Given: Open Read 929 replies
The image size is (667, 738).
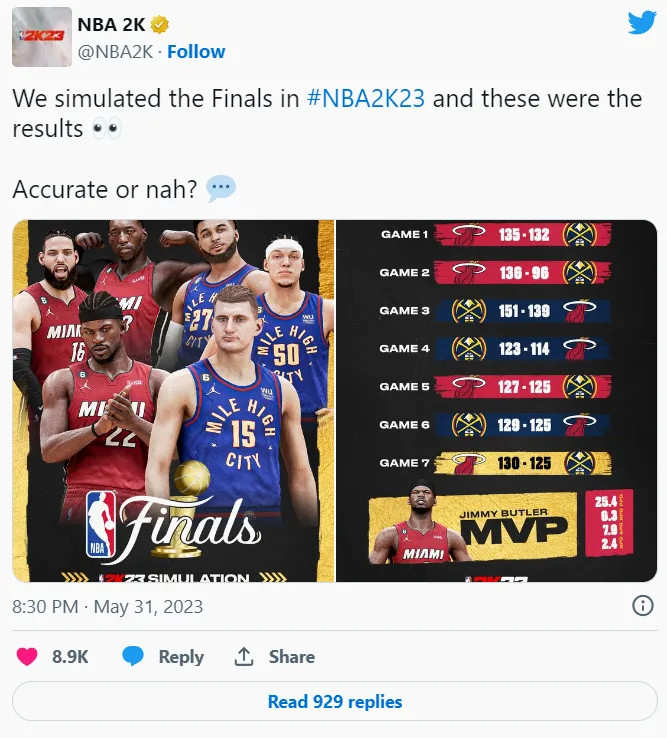Looking at the screenshot, I should point(335,701).
